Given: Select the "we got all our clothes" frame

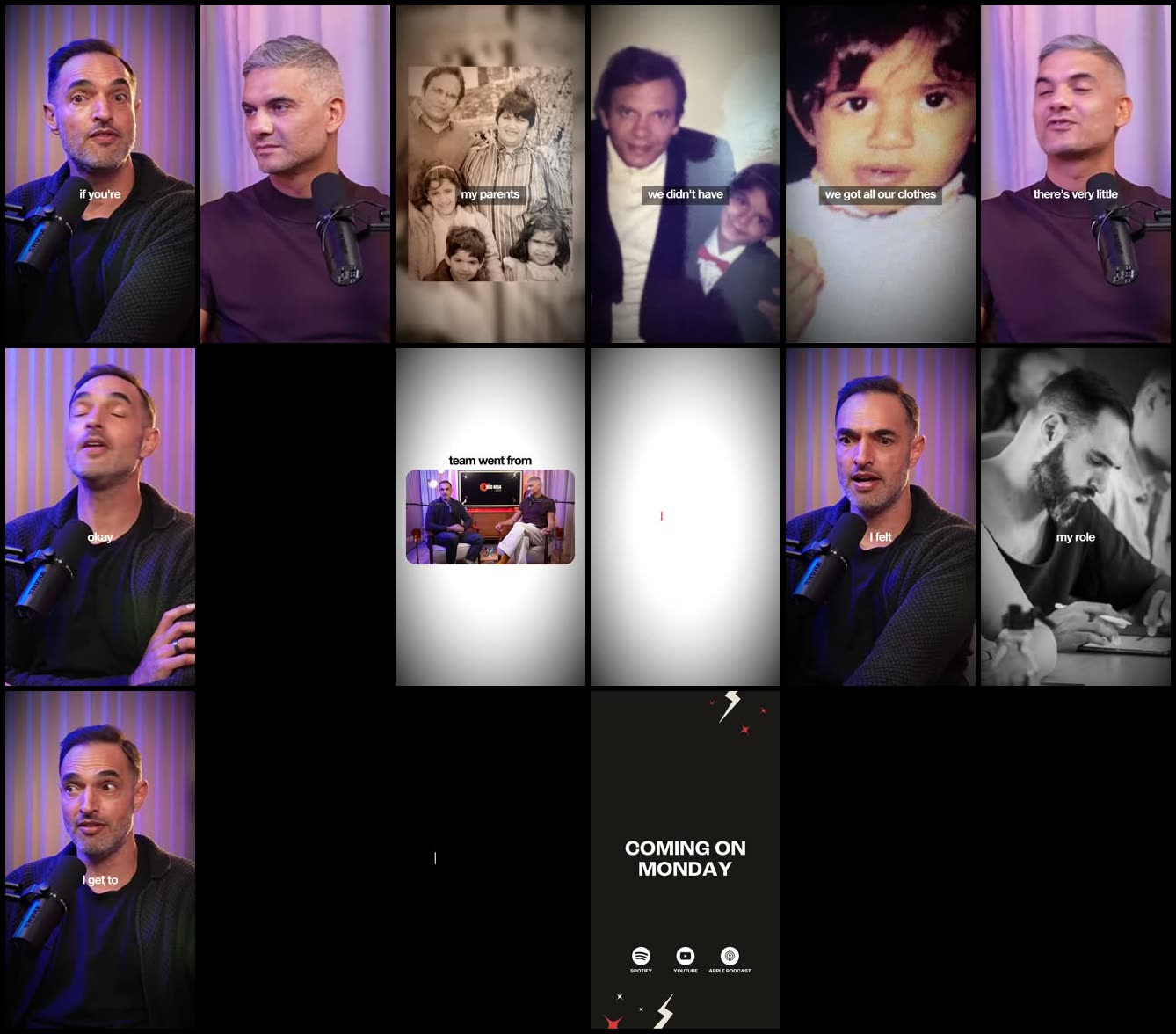Looking at the screenshot, I should click(881, 174).
